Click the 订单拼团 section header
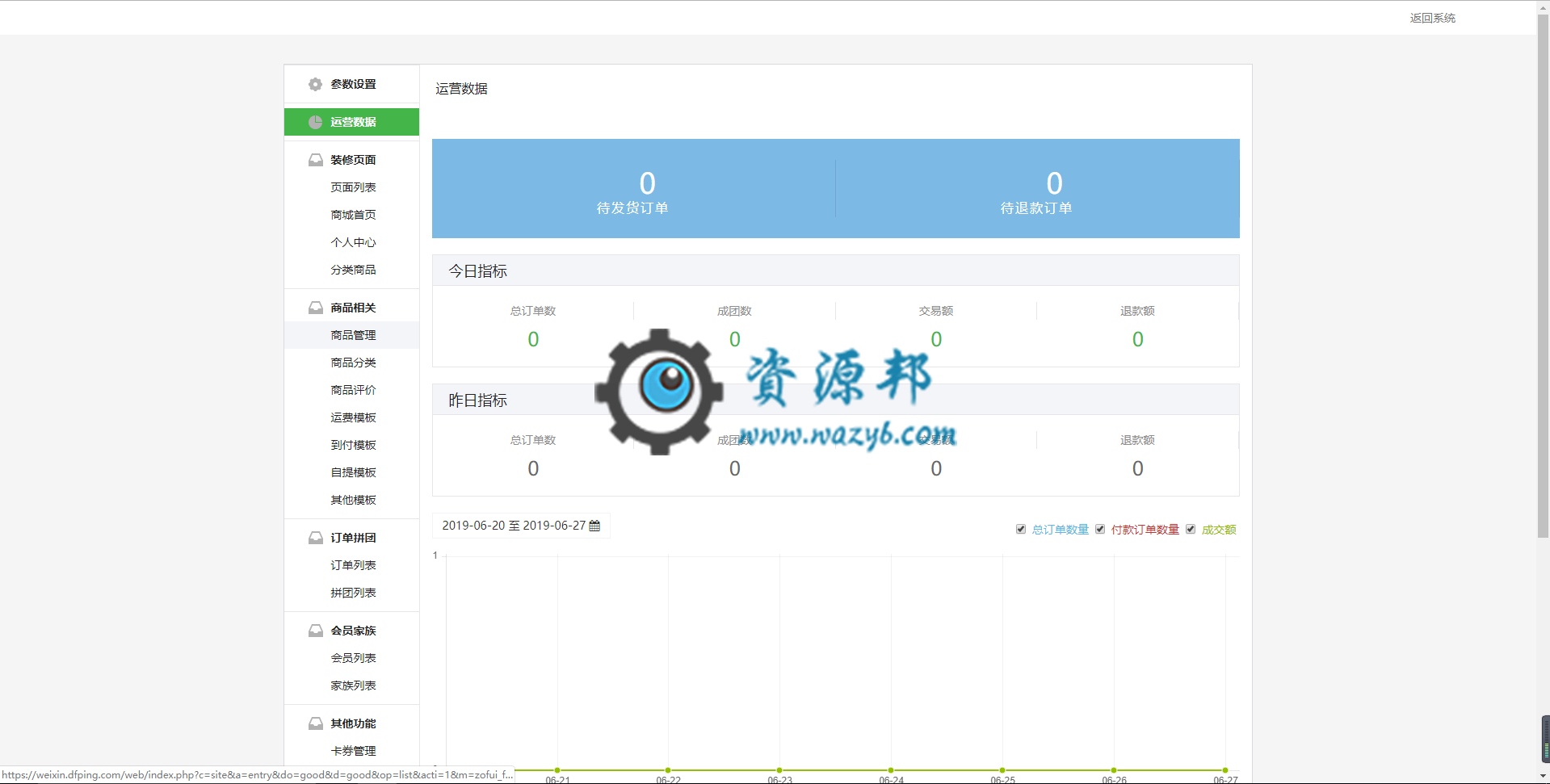Image resolution: width=1550 pixels, height=784 pixels. (351, 538)
